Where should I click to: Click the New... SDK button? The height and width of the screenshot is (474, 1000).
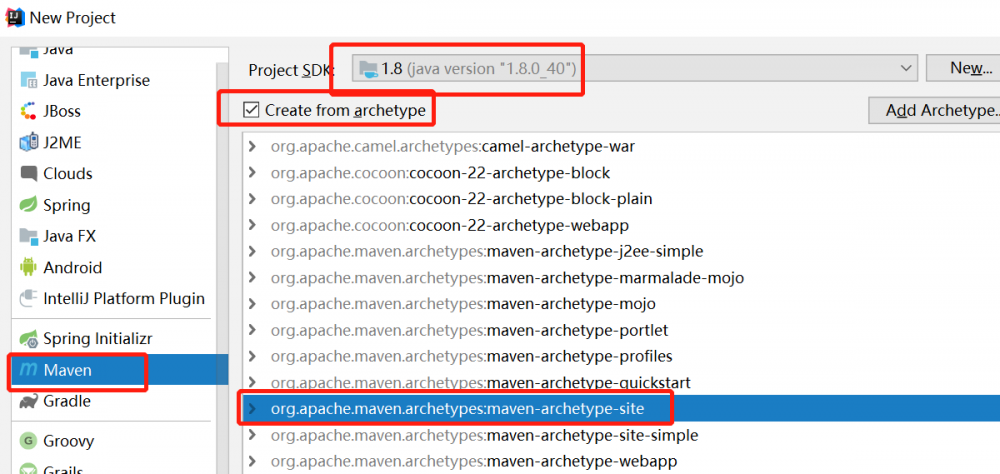point(963,68)
